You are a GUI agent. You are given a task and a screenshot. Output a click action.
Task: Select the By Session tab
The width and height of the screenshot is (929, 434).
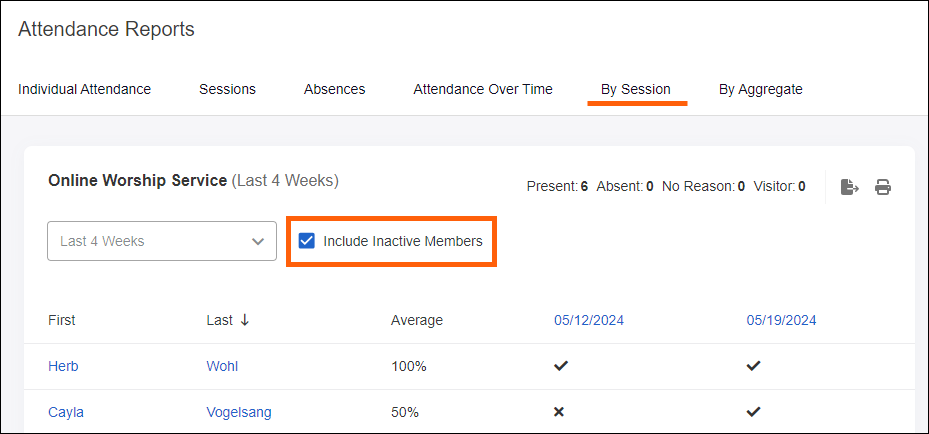pyautogui.click(x=635, y=89)
